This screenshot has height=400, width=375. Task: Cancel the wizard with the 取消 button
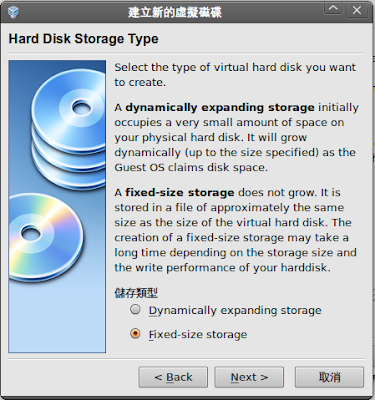pos(329,377)
